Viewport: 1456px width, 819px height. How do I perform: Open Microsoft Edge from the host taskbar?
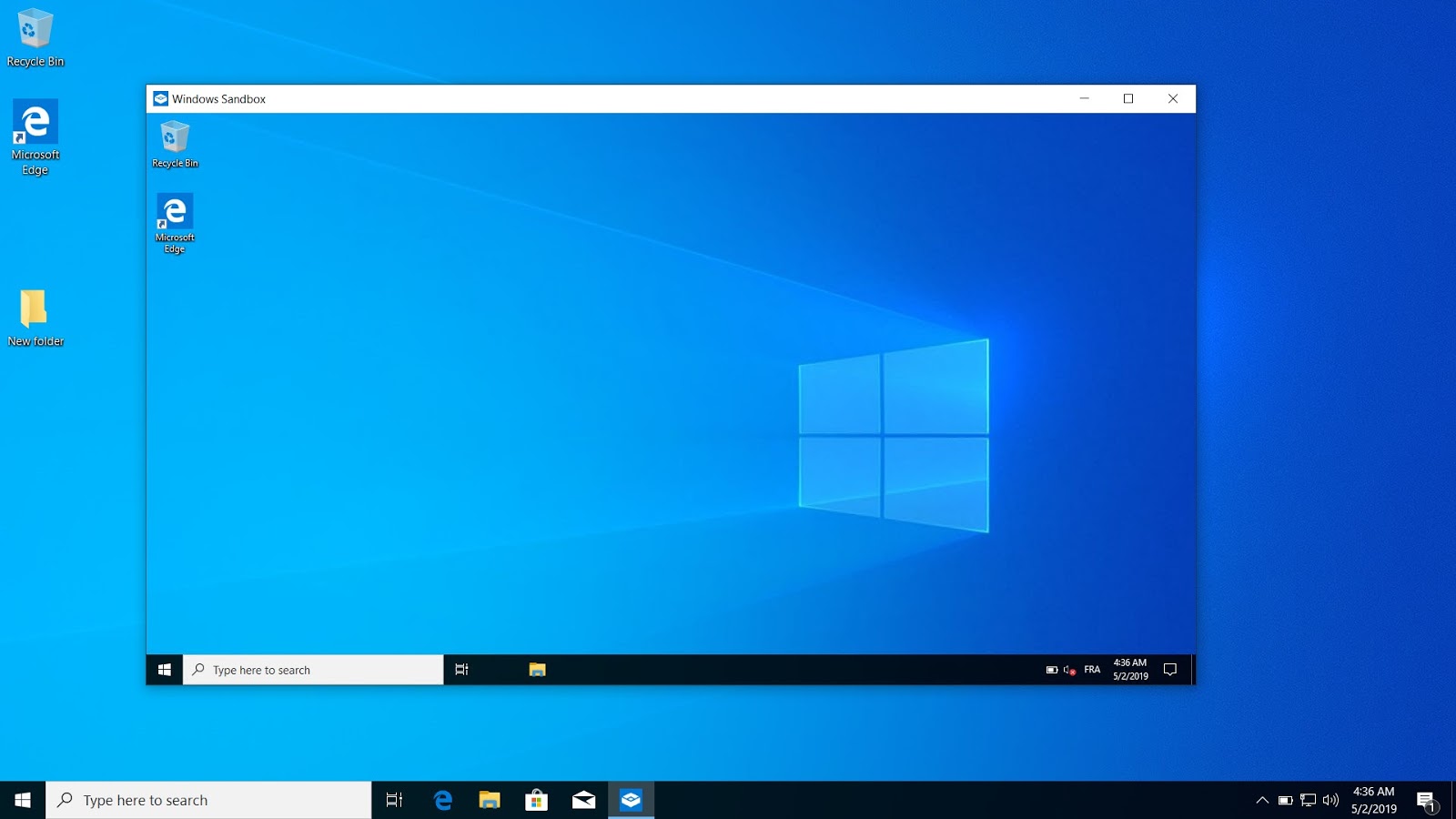[444, 800]
